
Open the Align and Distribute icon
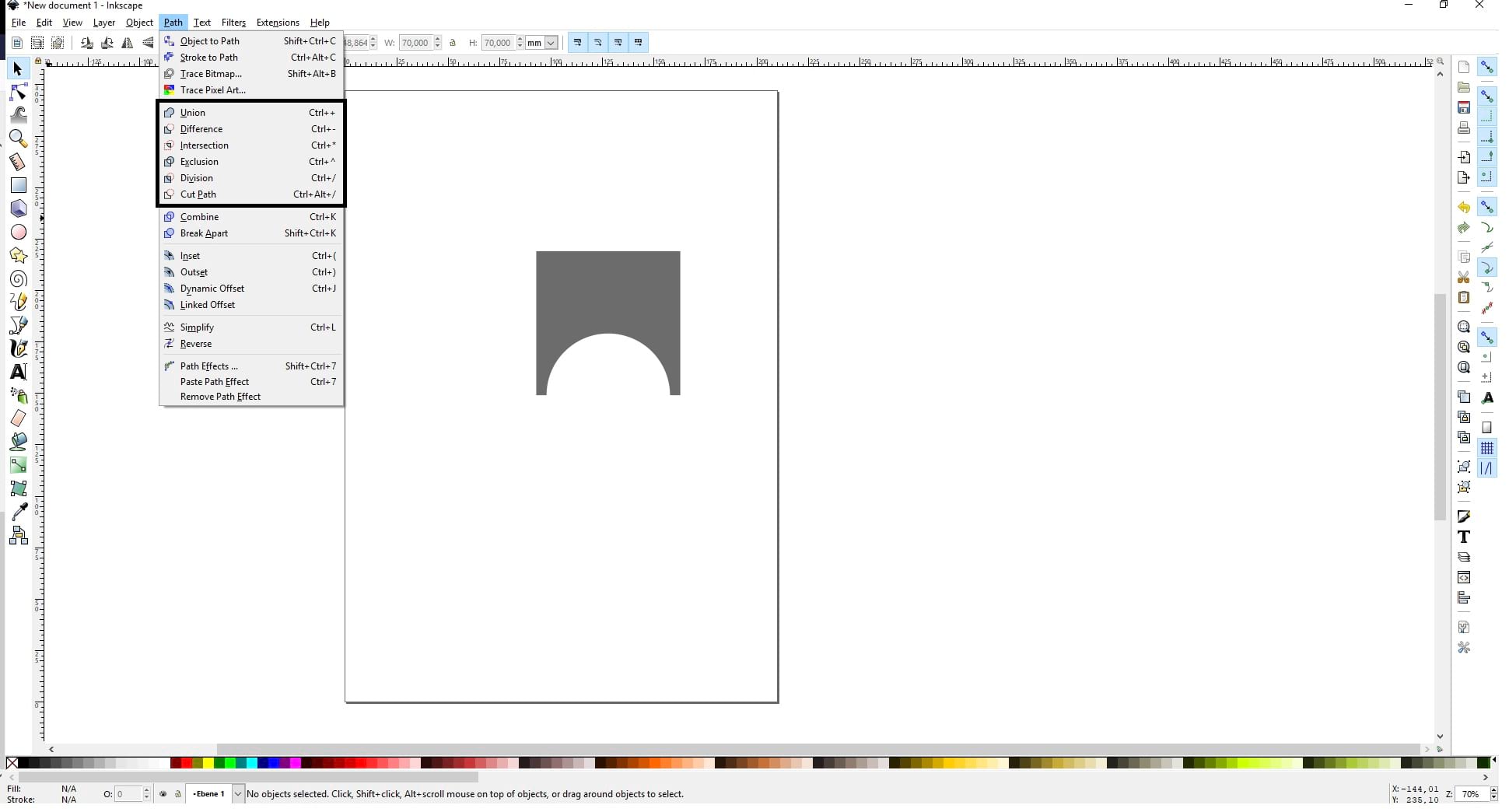1464,597
